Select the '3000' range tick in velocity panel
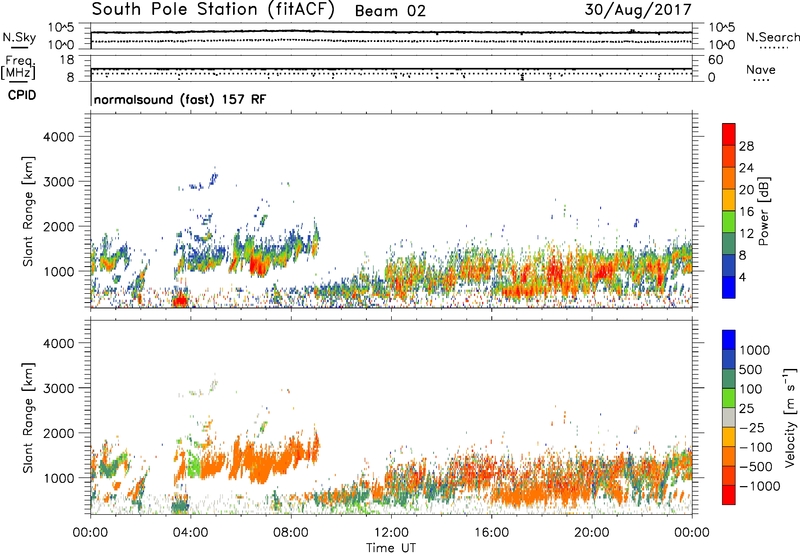 coord(58,388)
